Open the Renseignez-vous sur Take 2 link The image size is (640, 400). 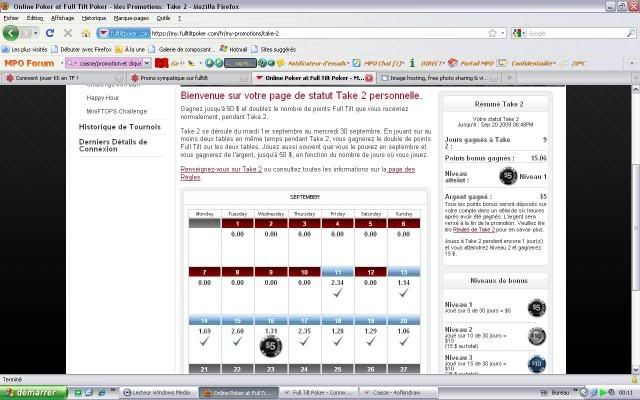[221, 169]
